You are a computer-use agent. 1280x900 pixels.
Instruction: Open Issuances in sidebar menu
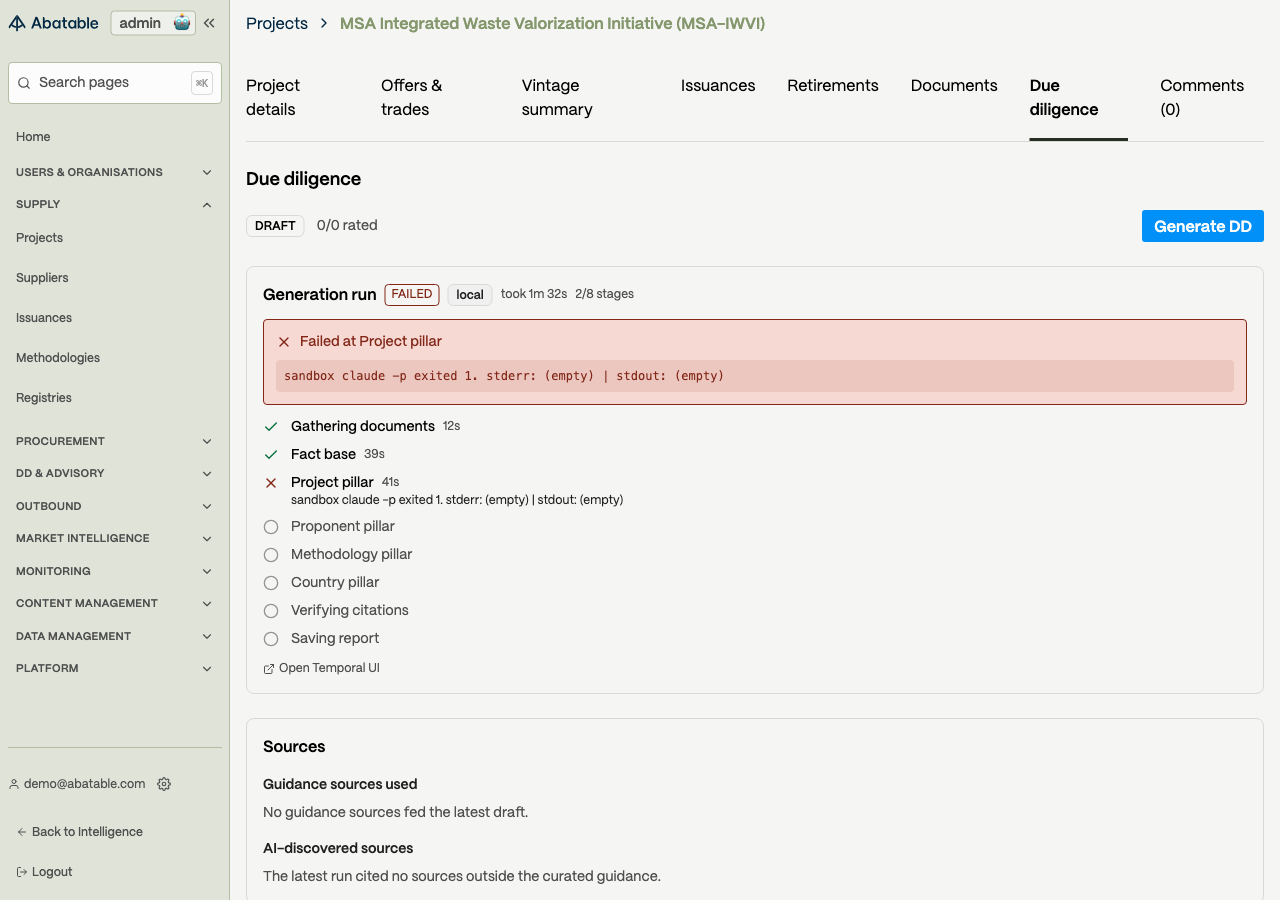coord(44,318)
